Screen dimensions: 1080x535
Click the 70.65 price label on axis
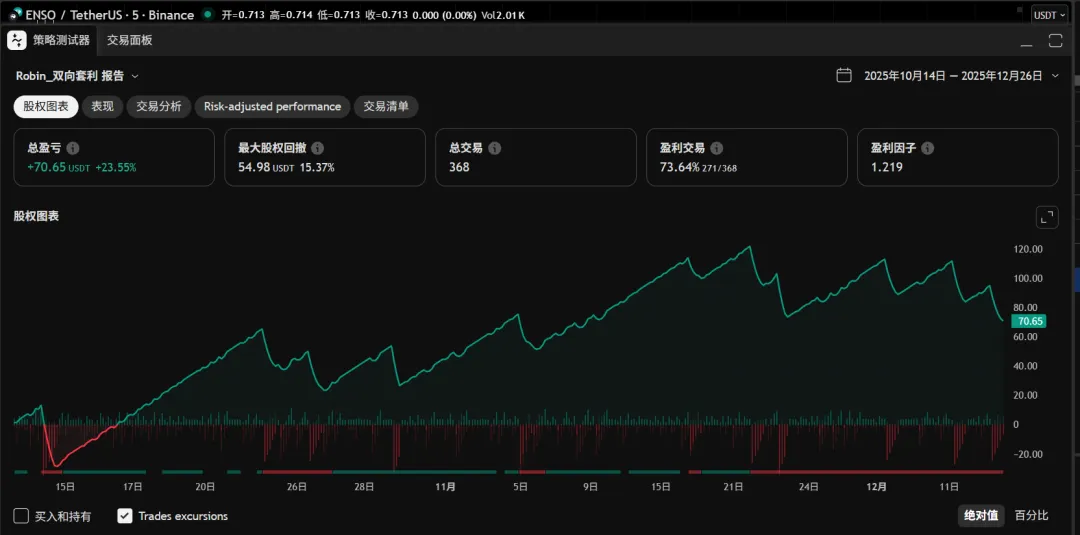[x=1029, y=321]
